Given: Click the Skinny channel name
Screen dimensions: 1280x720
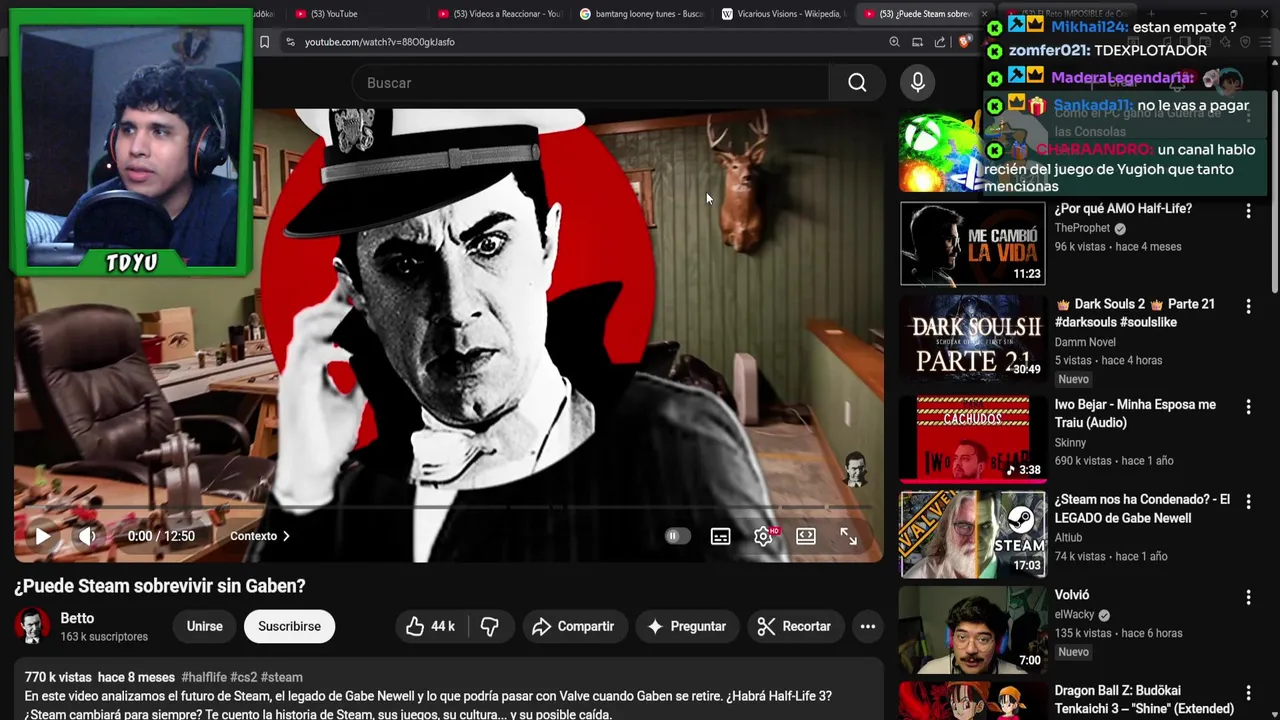Looking at the screenshot, I should (1070, 442).
